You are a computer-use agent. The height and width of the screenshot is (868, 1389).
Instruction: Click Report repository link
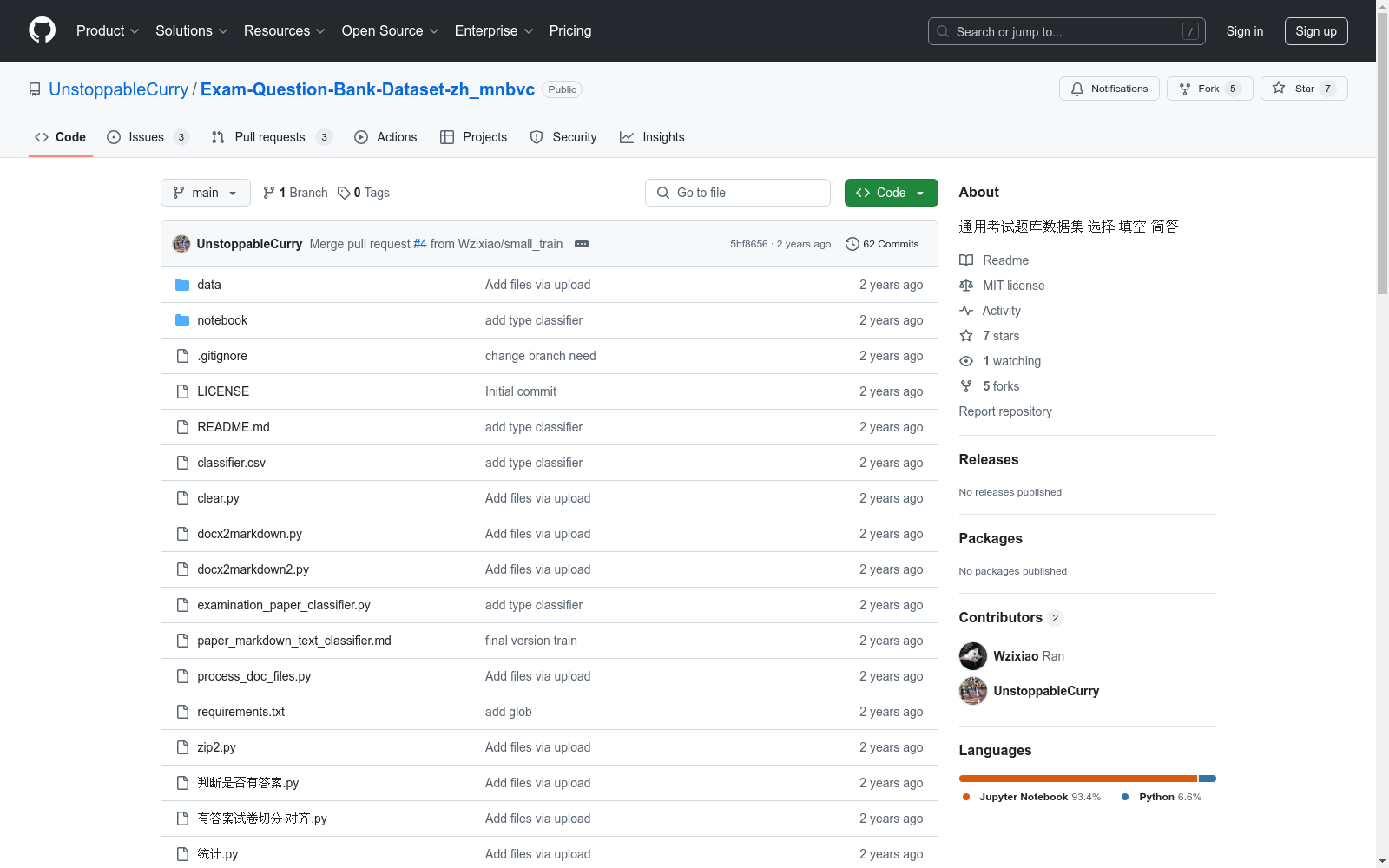coord(1005,411)
